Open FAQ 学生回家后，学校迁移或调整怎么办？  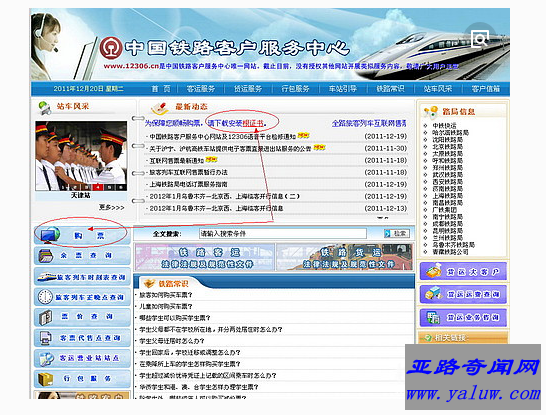(190, 353)
